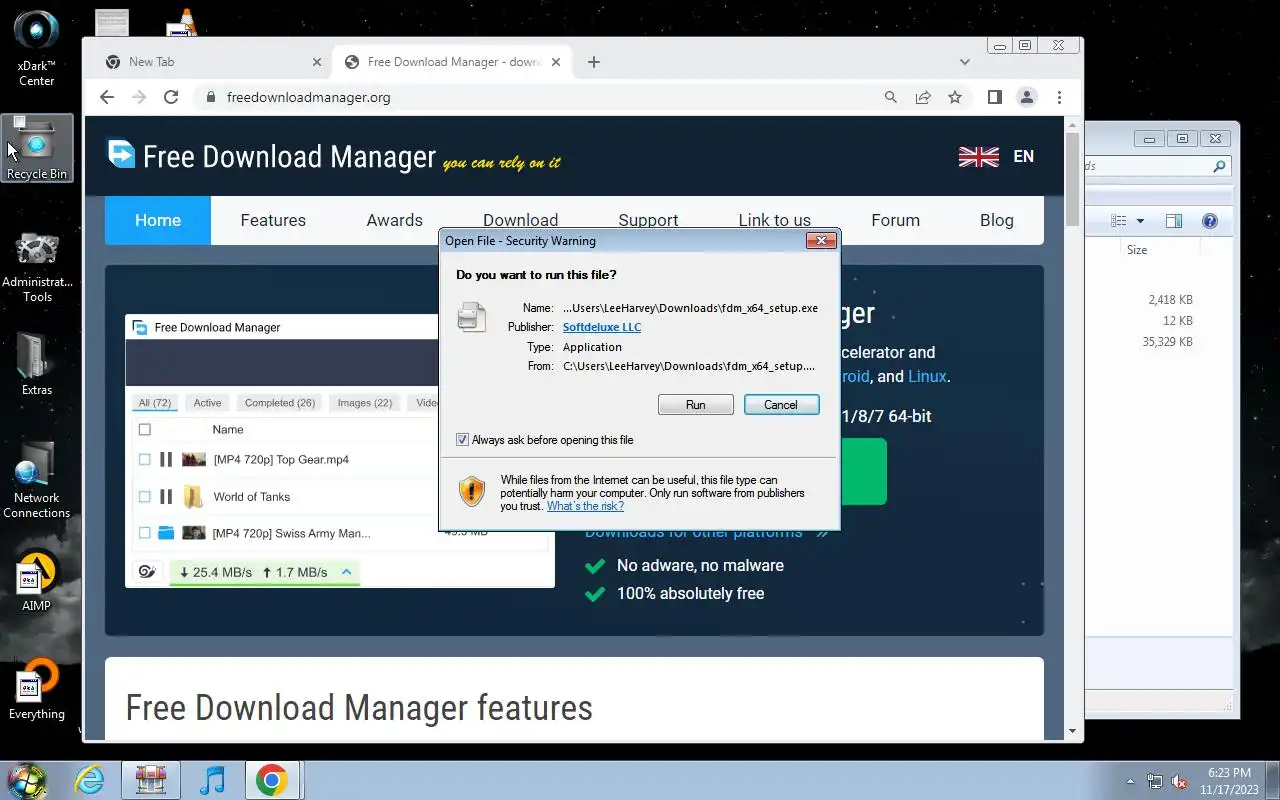Open the WinRAR taskbar icon
Image resolution: width=1280 pixels, height=800 pixels.
[x=151, y=780]
